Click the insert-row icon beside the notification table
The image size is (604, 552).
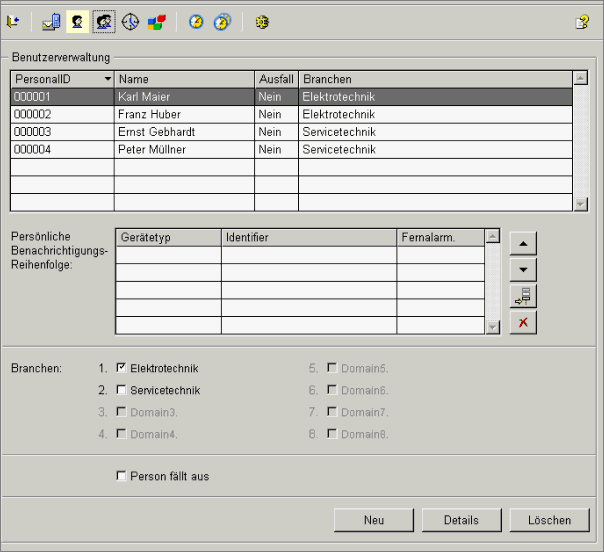pyautogui.click(x=522, y=296)
